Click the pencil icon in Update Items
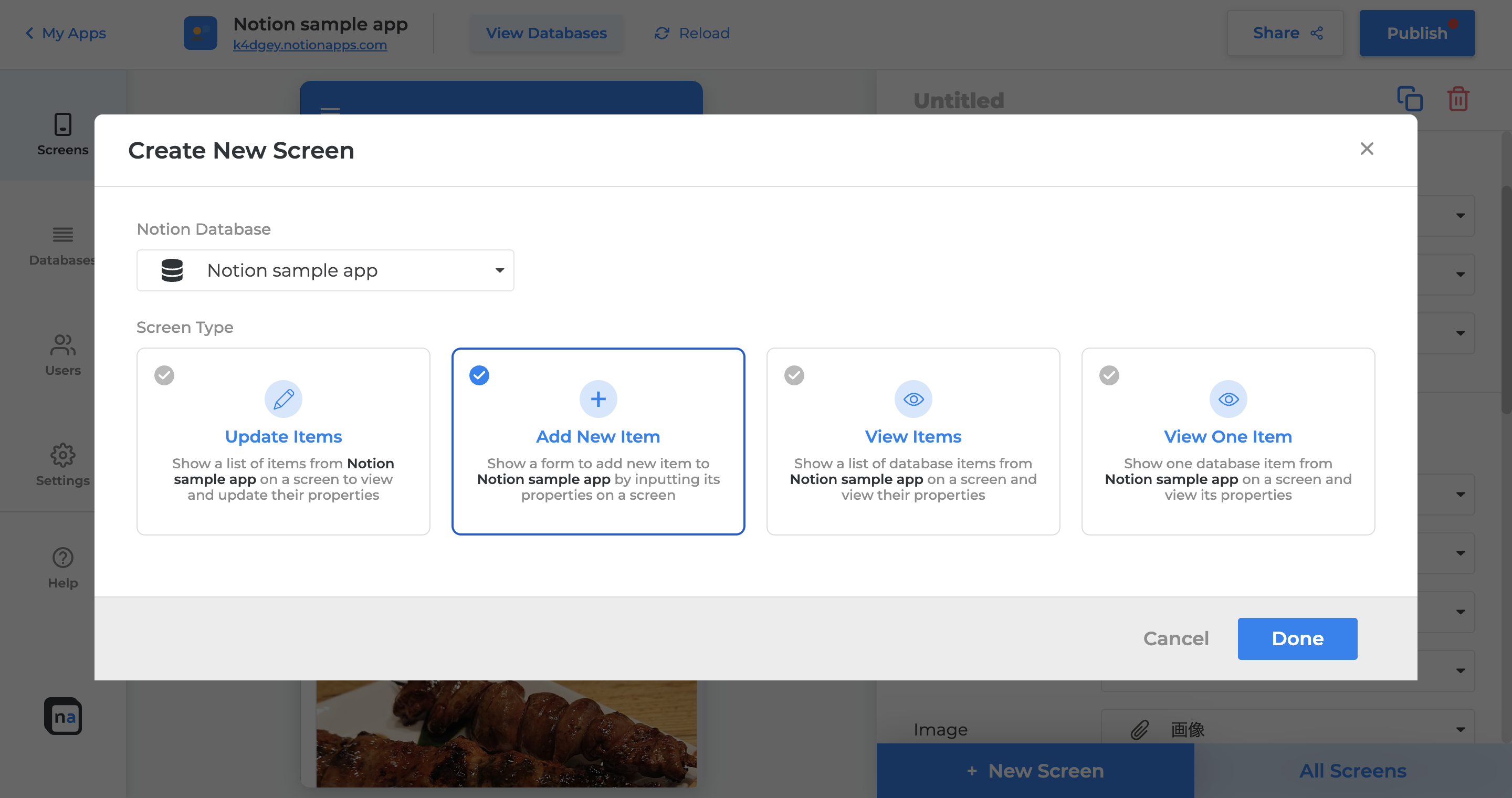The width and height of the screenshot is (1512, 798). [x=283, y=399]
